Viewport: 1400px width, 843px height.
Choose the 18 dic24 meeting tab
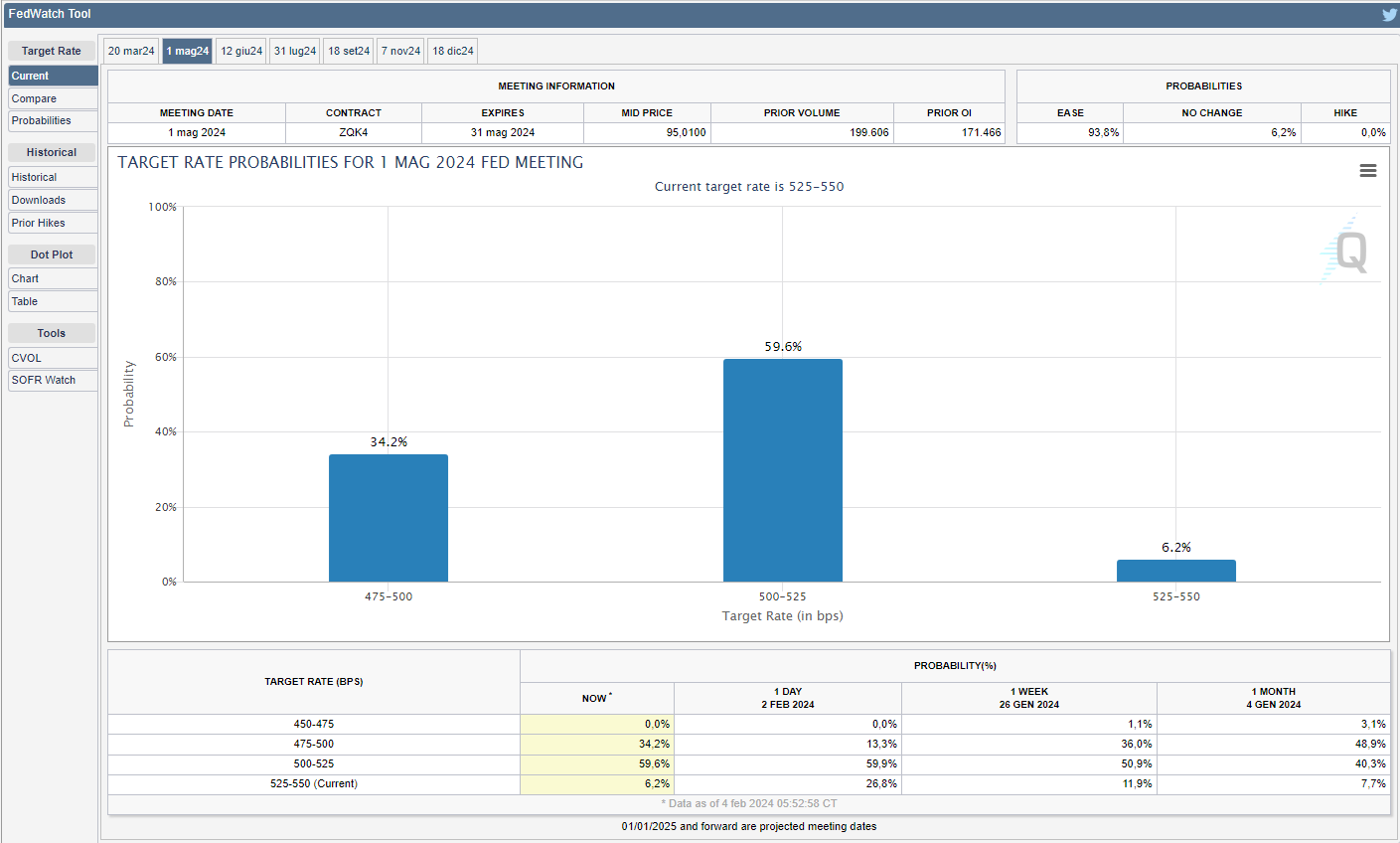[453, 51]
